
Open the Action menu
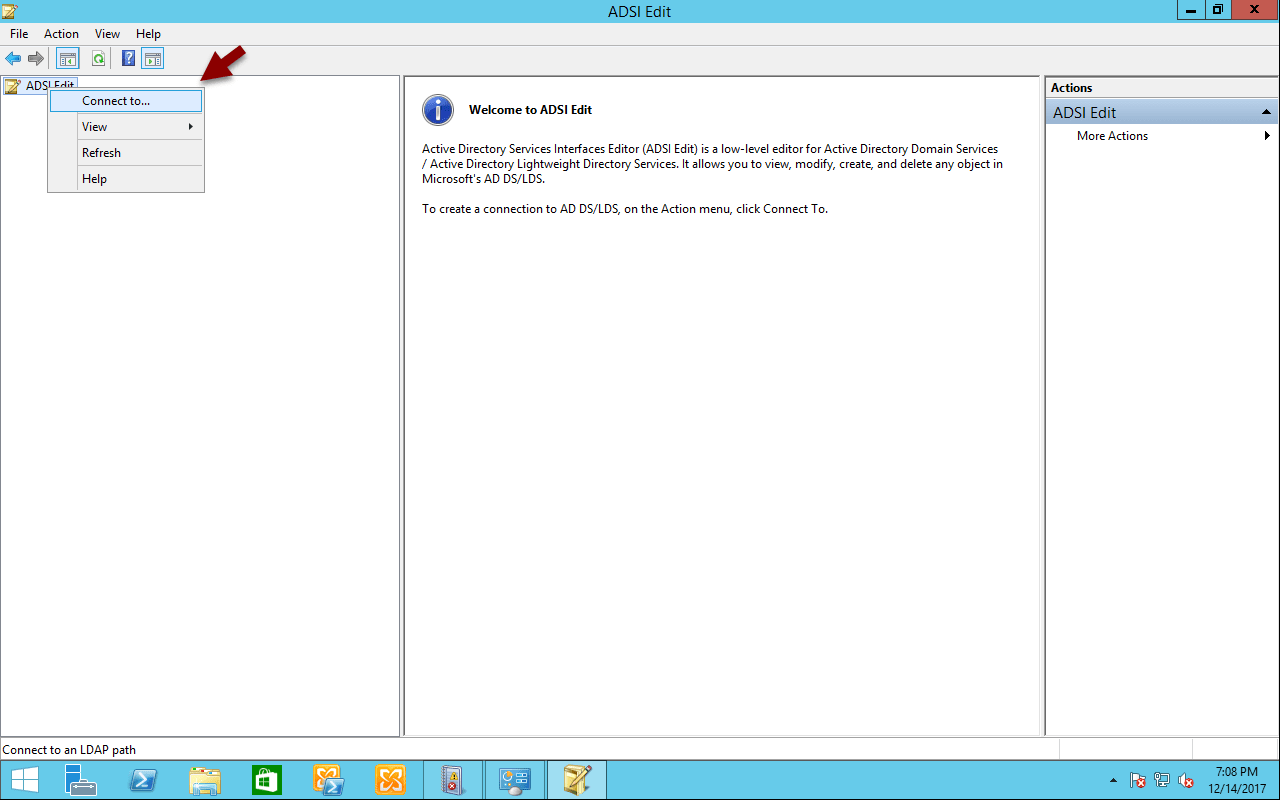[61, 34]
